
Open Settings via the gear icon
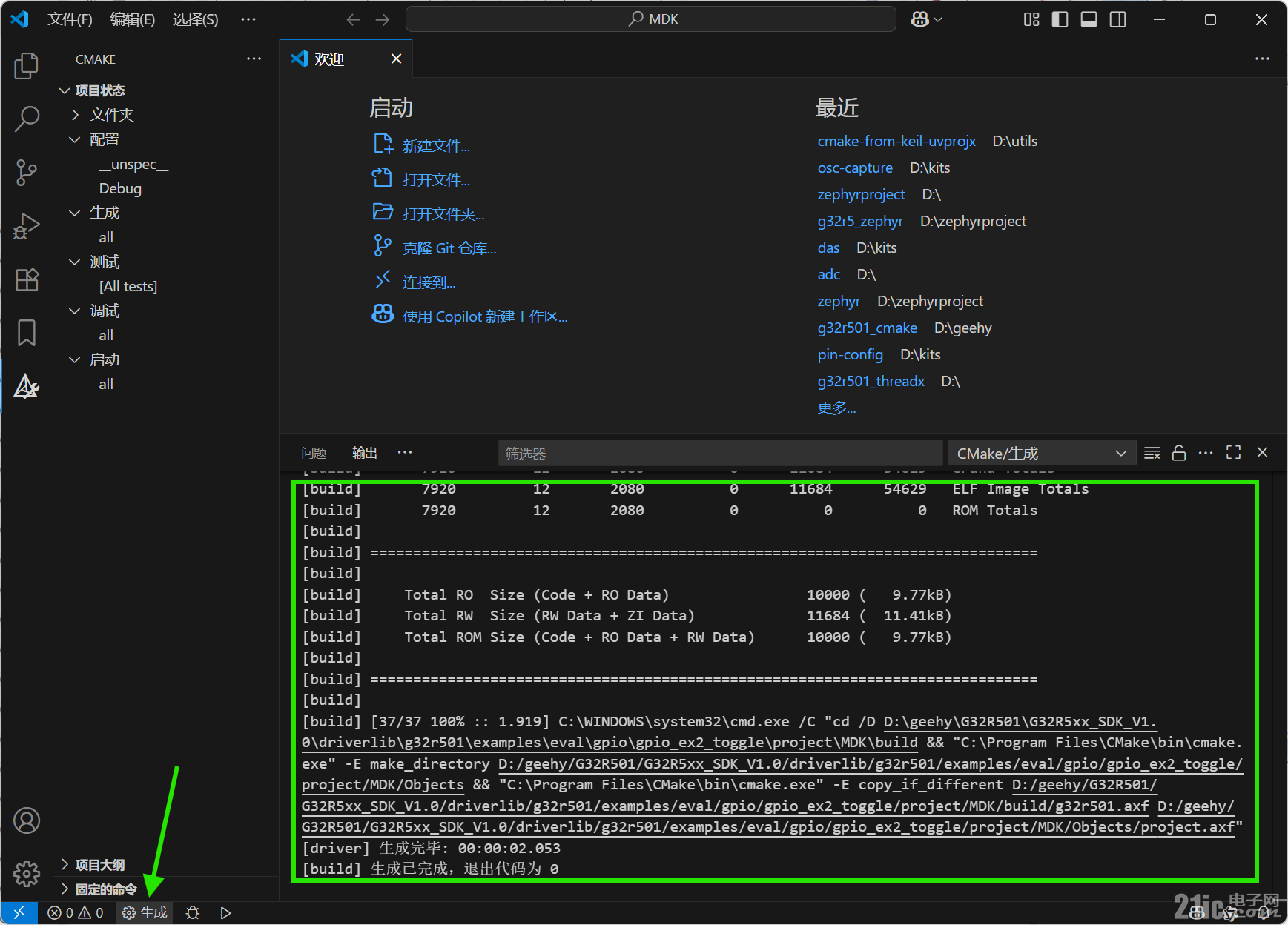[x=27, y=875]
